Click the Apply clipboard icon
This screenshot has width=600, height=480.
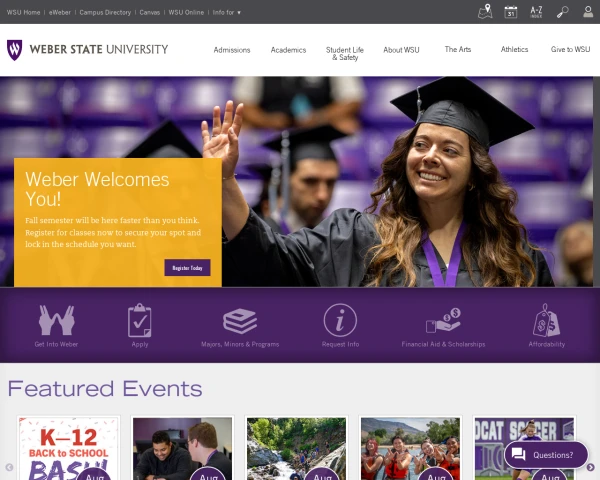[140, 320]
